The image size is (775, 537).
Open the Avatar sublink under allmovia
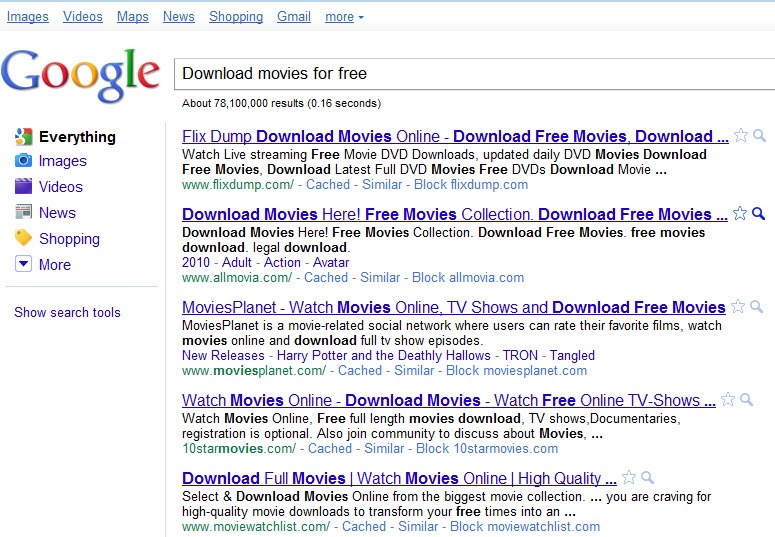tap(331, 263)
